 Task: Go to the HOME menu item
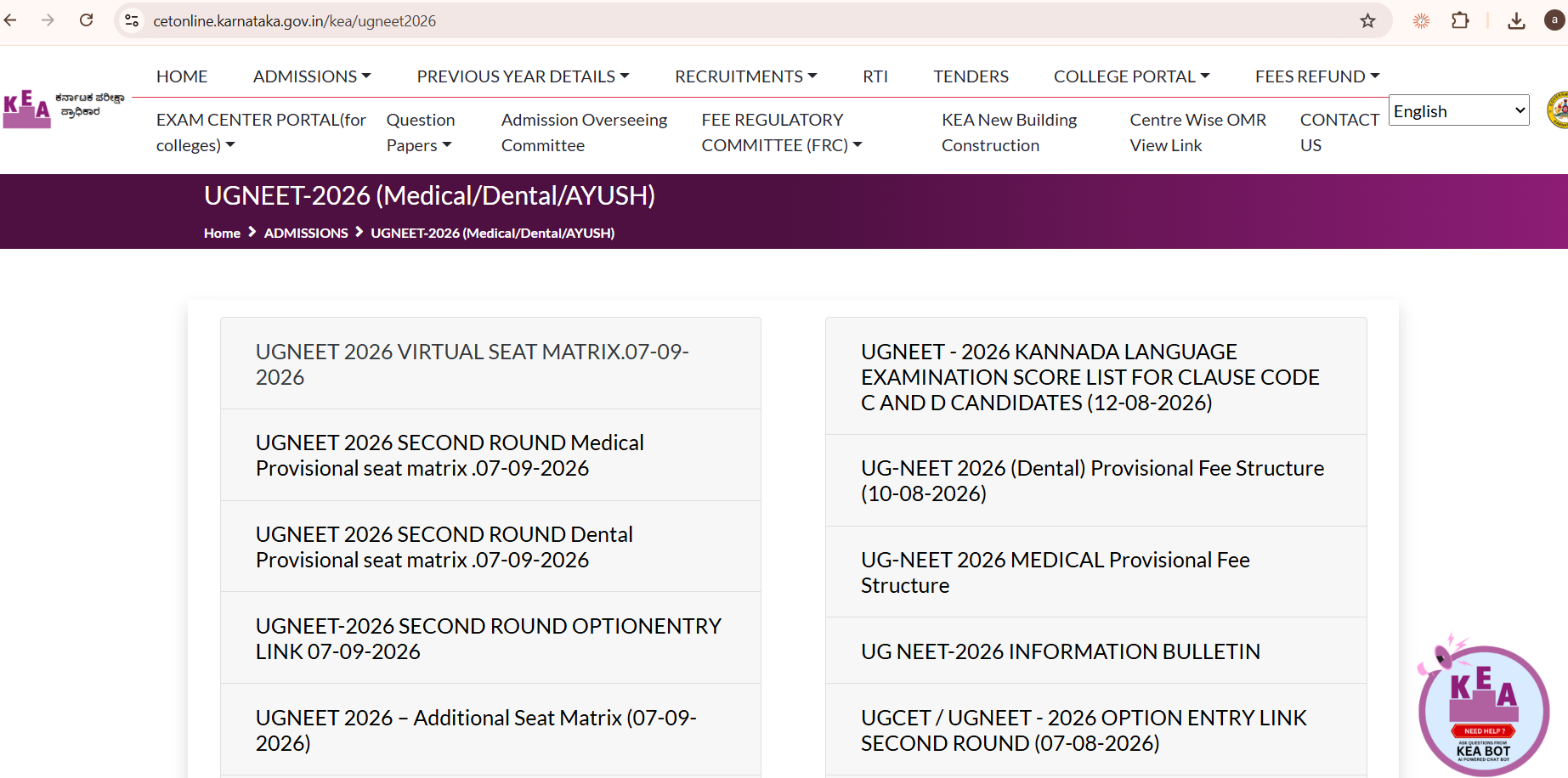[182, 76]
